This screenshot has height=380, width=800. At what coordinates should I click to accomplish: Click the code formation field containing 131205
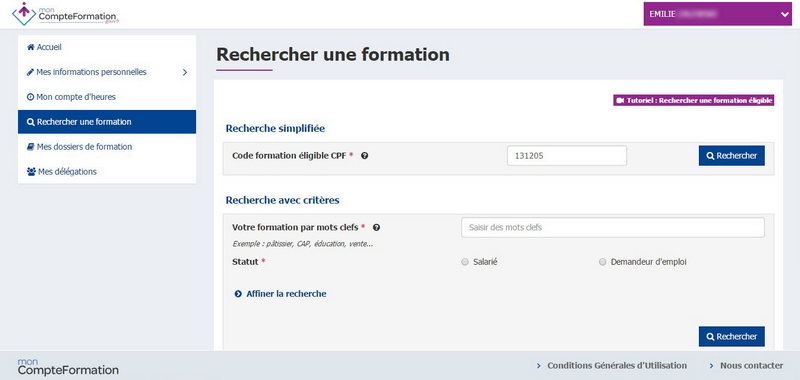coord(567,156)
